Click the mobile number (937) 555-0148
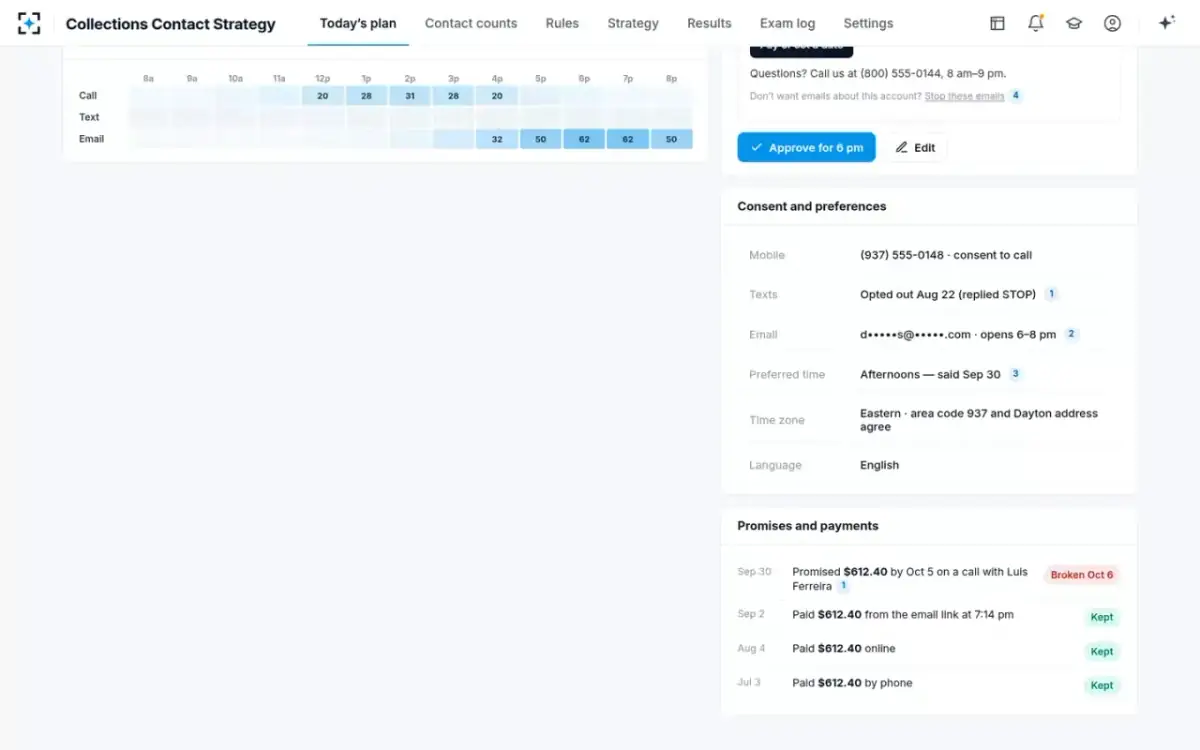Image resolution: width=1200 pixels, height=750 pixels. point(902,255)
